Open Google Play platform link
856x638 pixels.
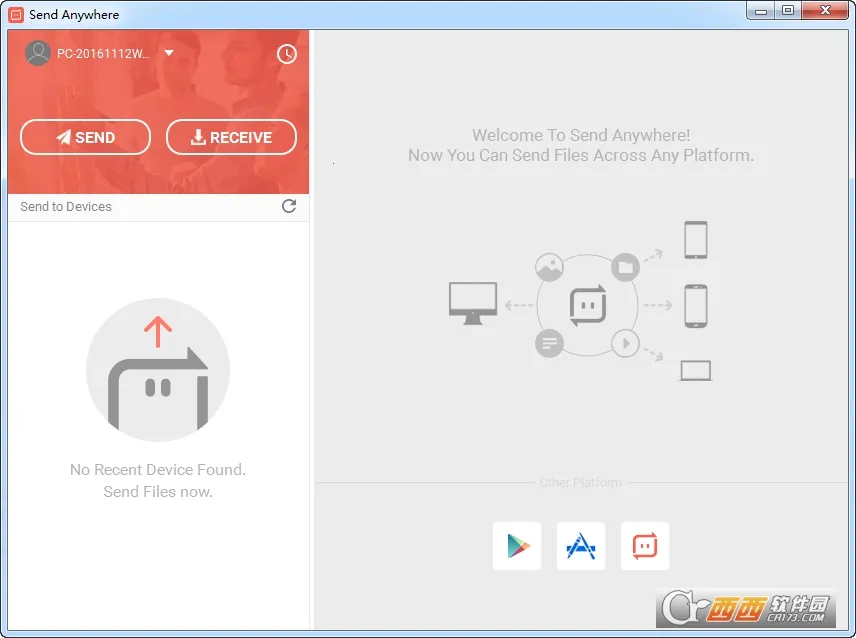[x=517, y=545]
